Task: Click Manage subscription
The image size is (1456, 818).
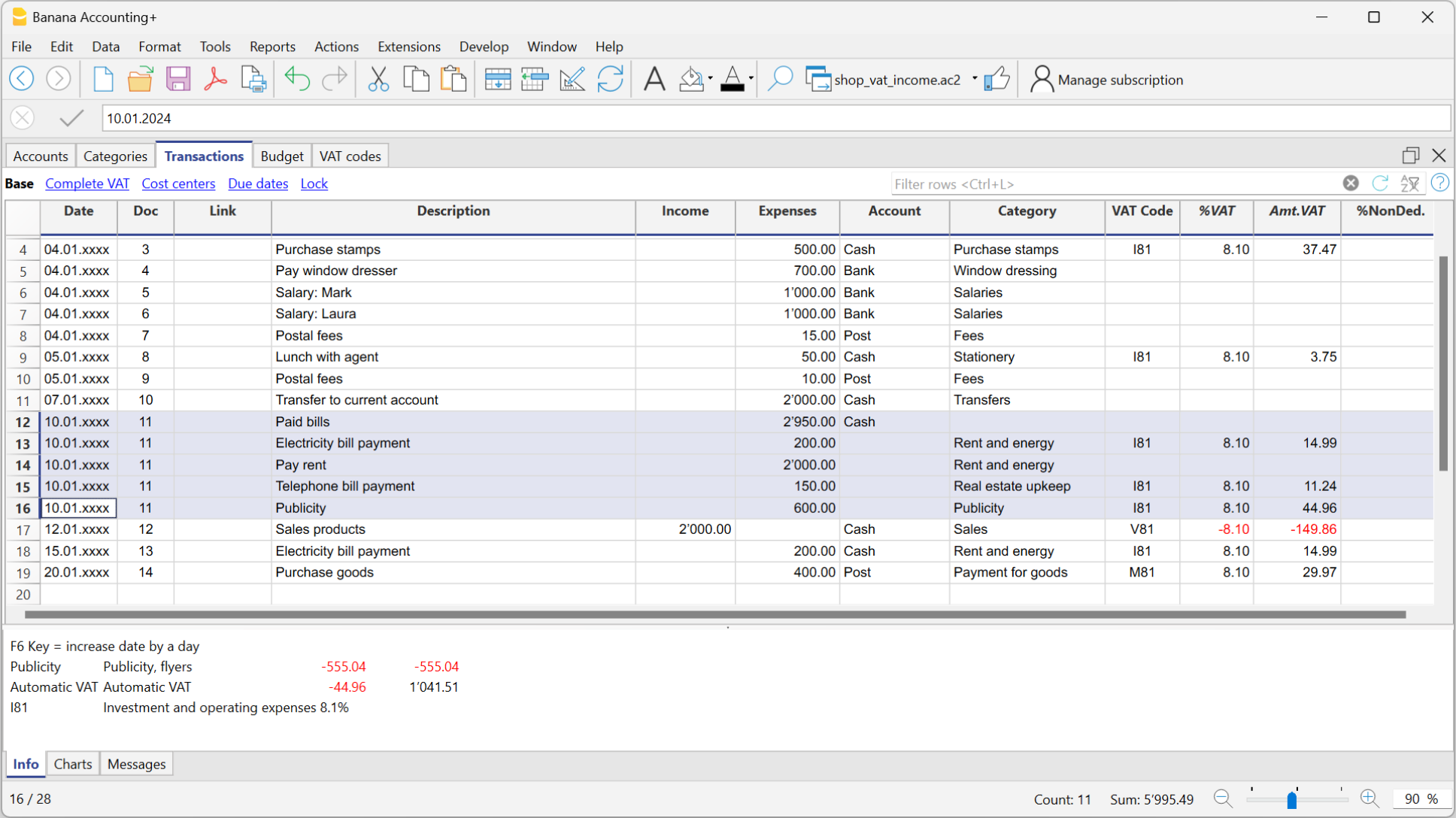Action: tap(1120, 80)
